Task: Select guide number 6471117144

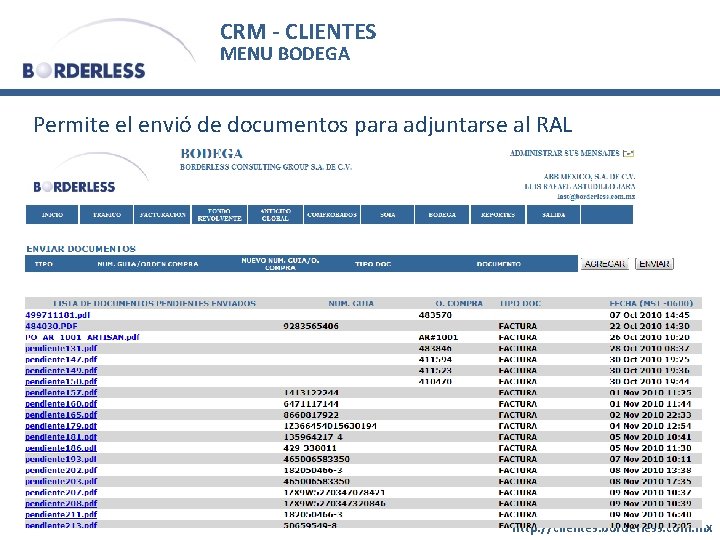Action: (x=311, y=404)
